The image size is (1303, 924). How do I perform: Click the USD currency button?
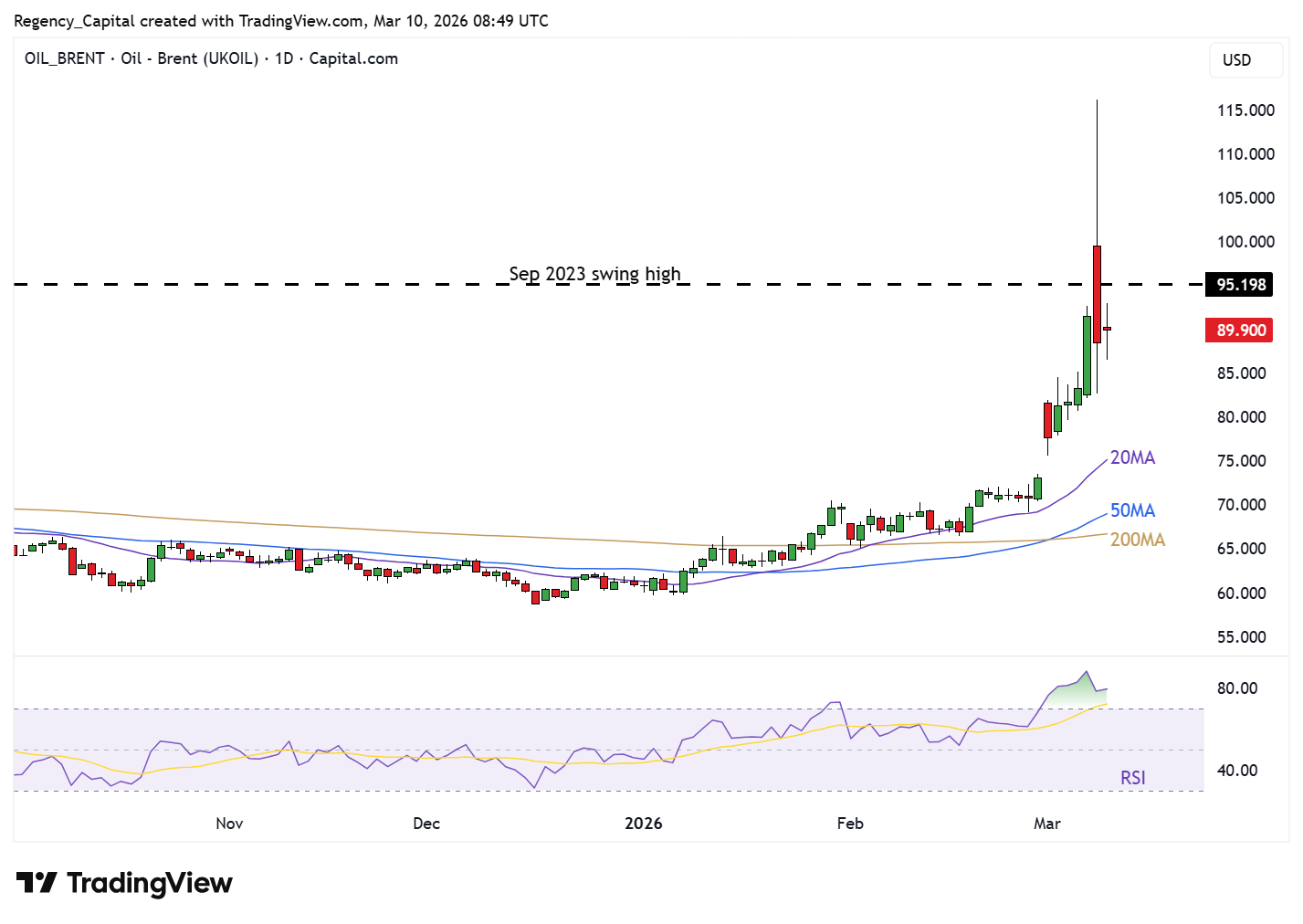coord(1246,60)
